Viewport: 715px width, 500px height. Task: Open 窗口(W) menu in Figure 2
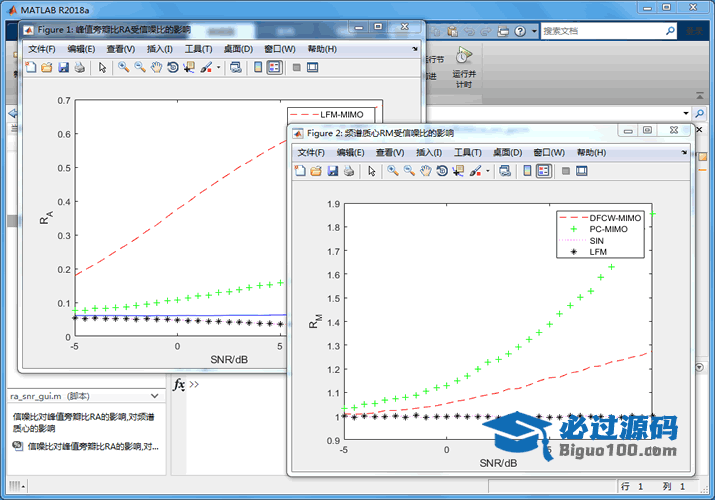pos(549,153)
